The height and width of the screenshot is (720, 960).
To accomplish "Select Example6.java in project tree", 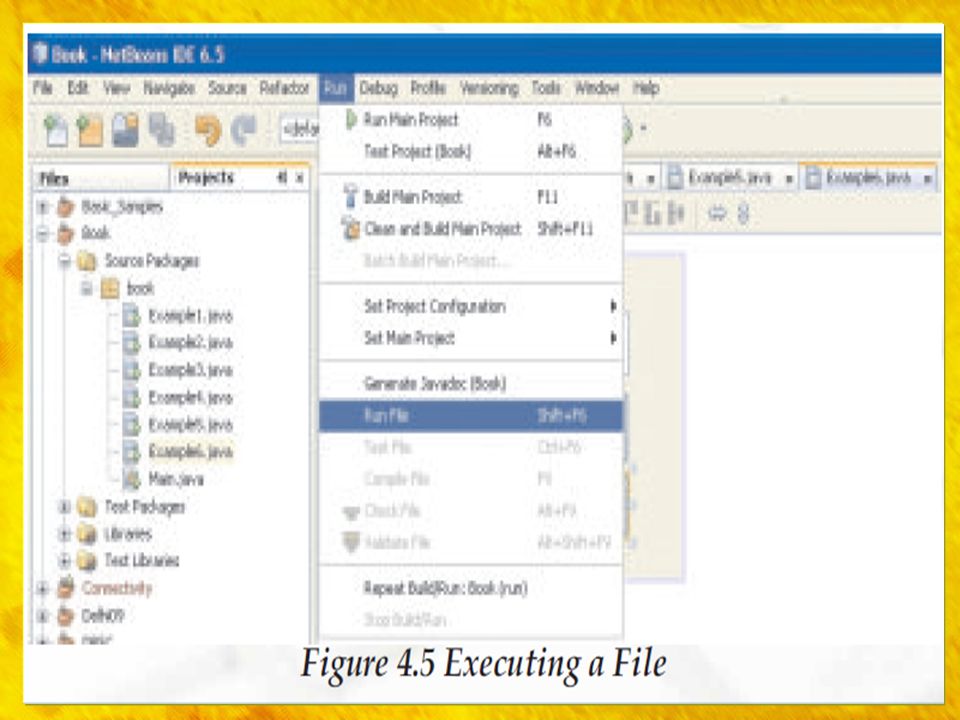I will click(x=190, y=452).
